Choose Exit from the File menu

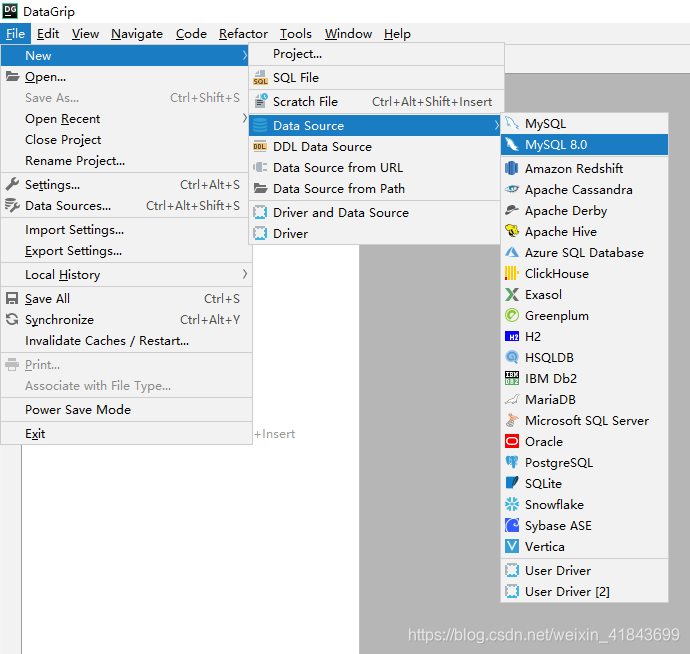coord(127,434)
